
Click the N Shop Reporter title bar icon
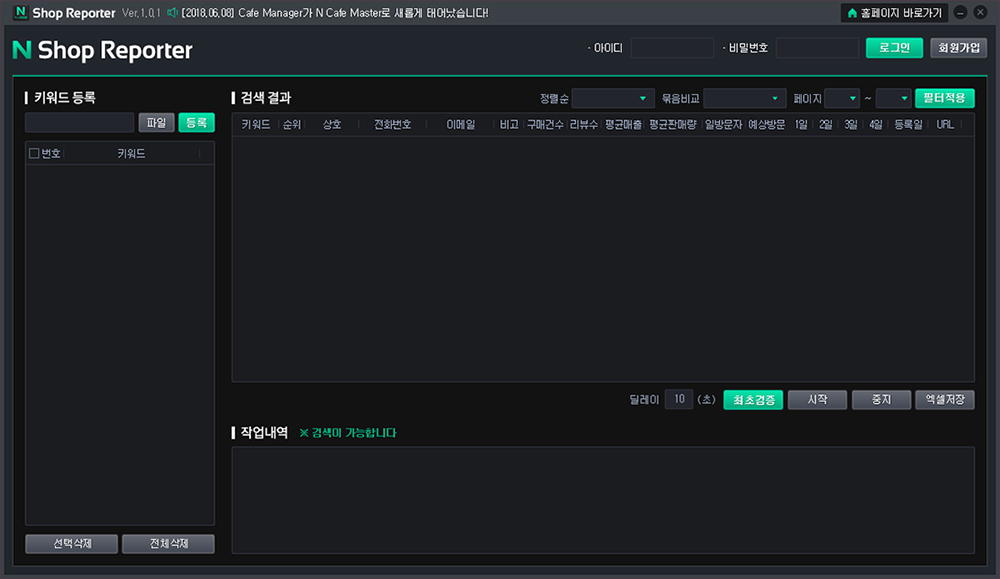20,12
